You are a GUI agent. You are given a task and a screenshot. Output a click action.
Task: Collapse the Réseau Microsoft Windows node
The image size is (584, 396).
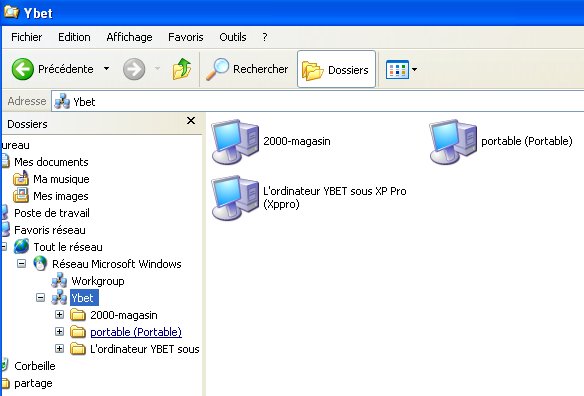click(22, 264)
